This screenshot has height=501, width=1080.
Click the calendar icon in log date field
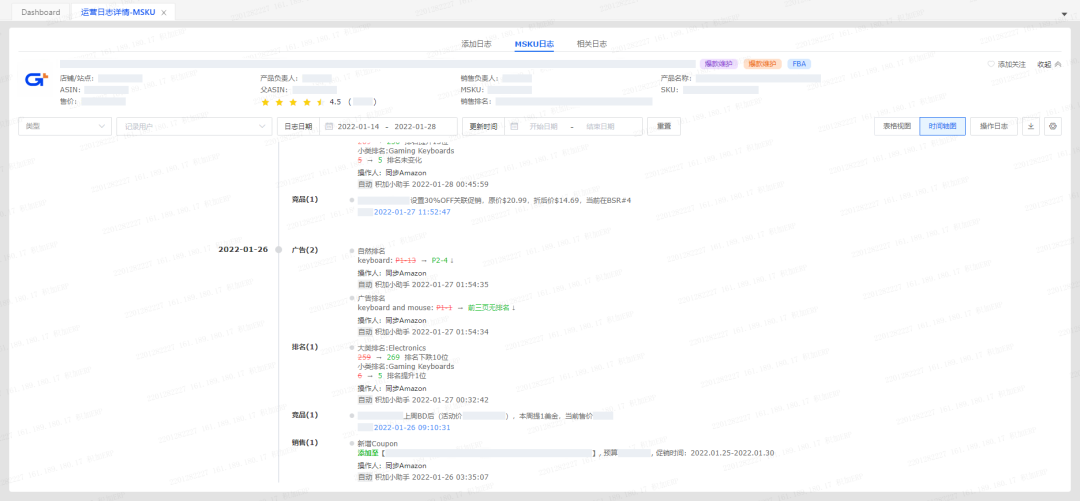pyautogui.click(x=326, y=127)
